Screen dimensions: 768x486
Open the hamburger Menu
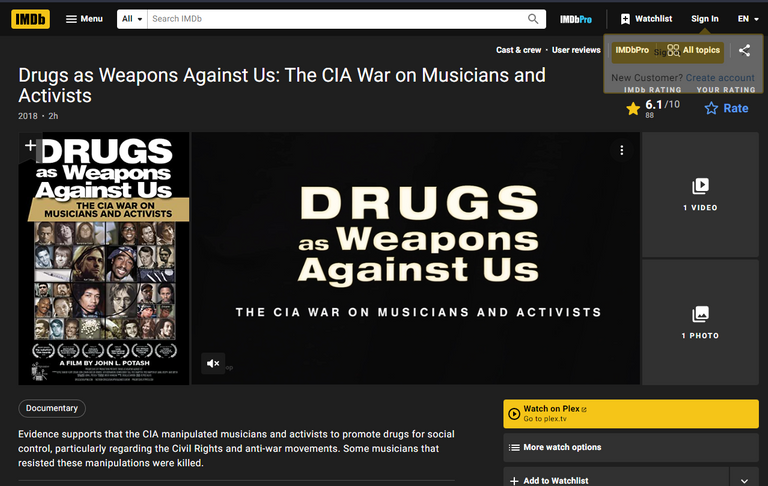84,19
